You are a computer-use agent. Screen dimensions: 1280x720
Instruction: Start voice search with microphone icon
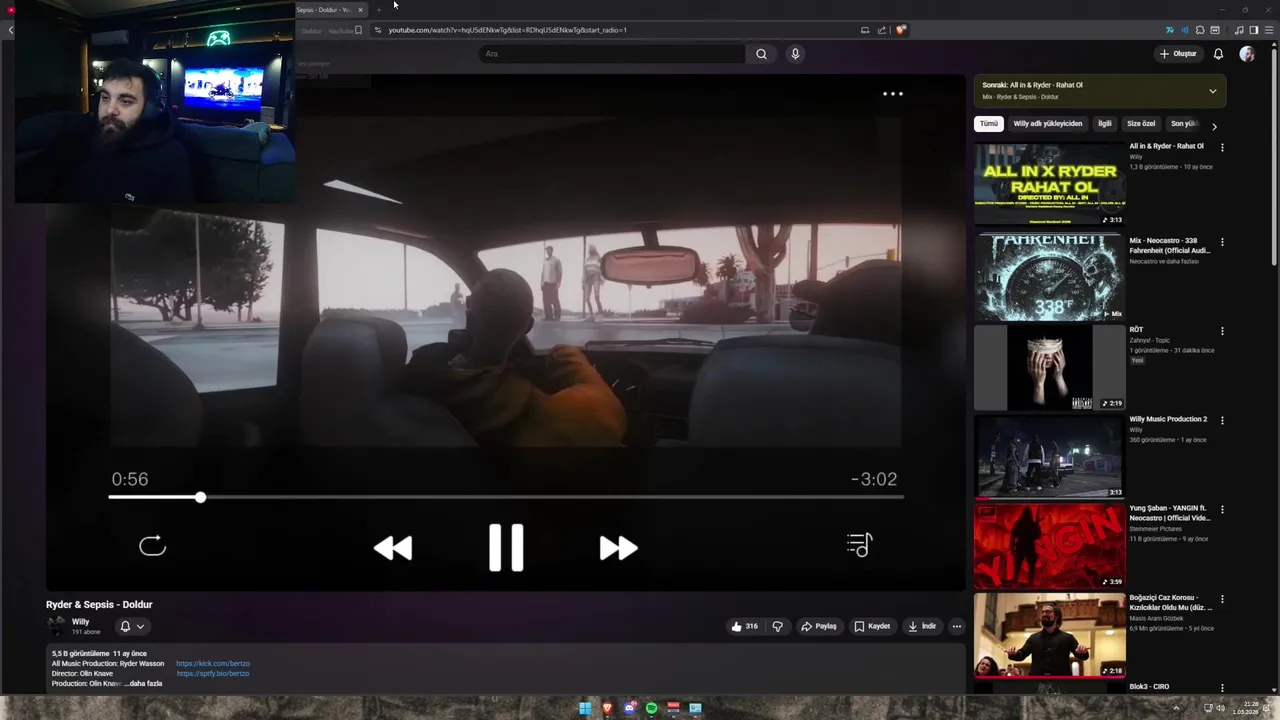tap(795, 54)
